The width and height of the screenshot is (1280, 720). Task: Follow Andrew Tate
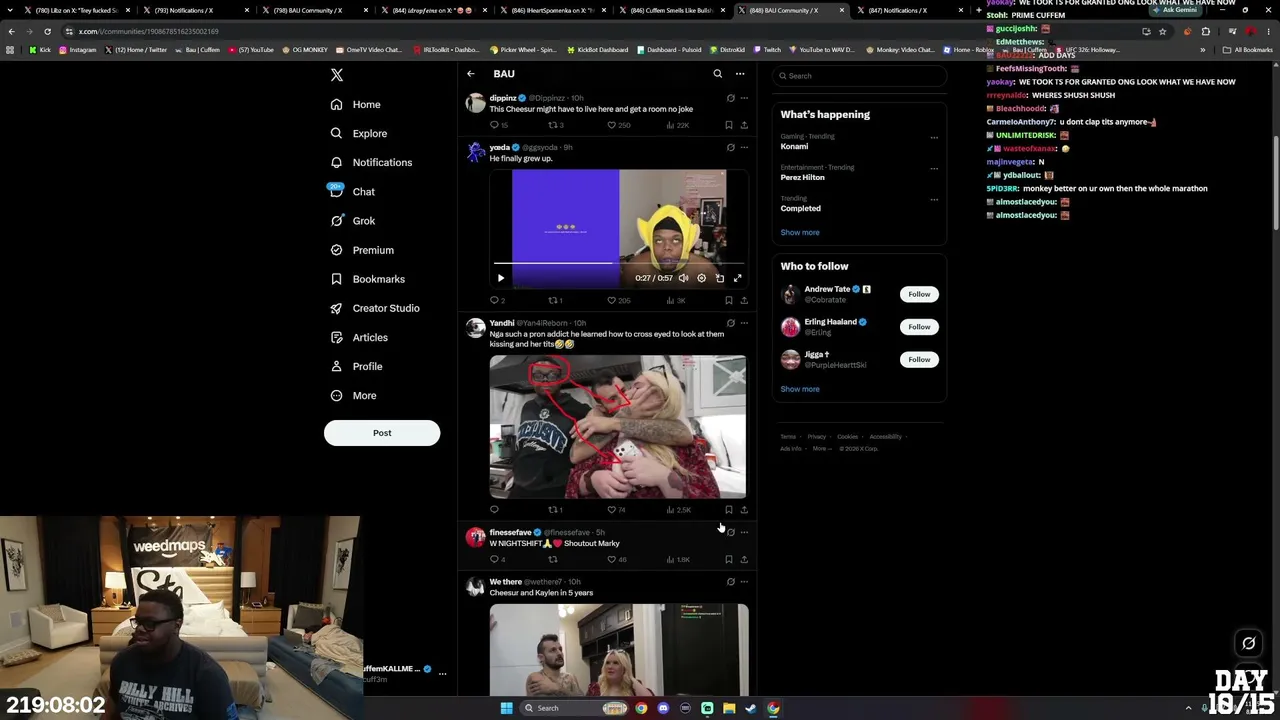[919, 294]
